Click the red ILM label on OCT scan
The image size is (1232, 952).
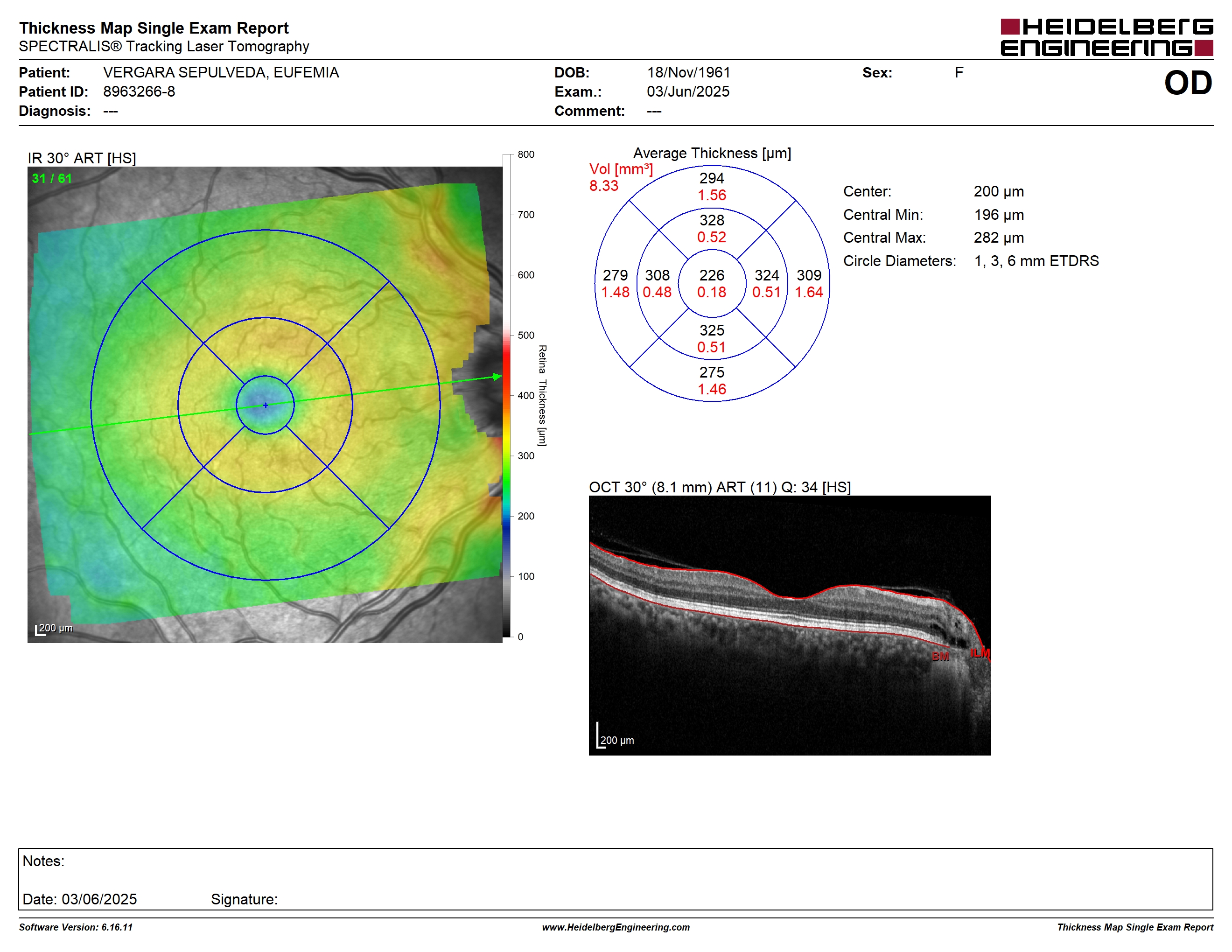[x=980, y=652]
